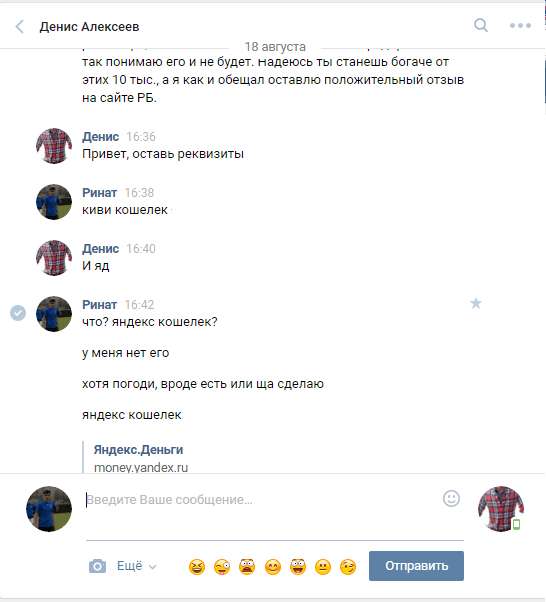Screen dimensions: 546x602
Task: Mark Ринат 16:42 message as important star
Action: click(x=476, y=303)
